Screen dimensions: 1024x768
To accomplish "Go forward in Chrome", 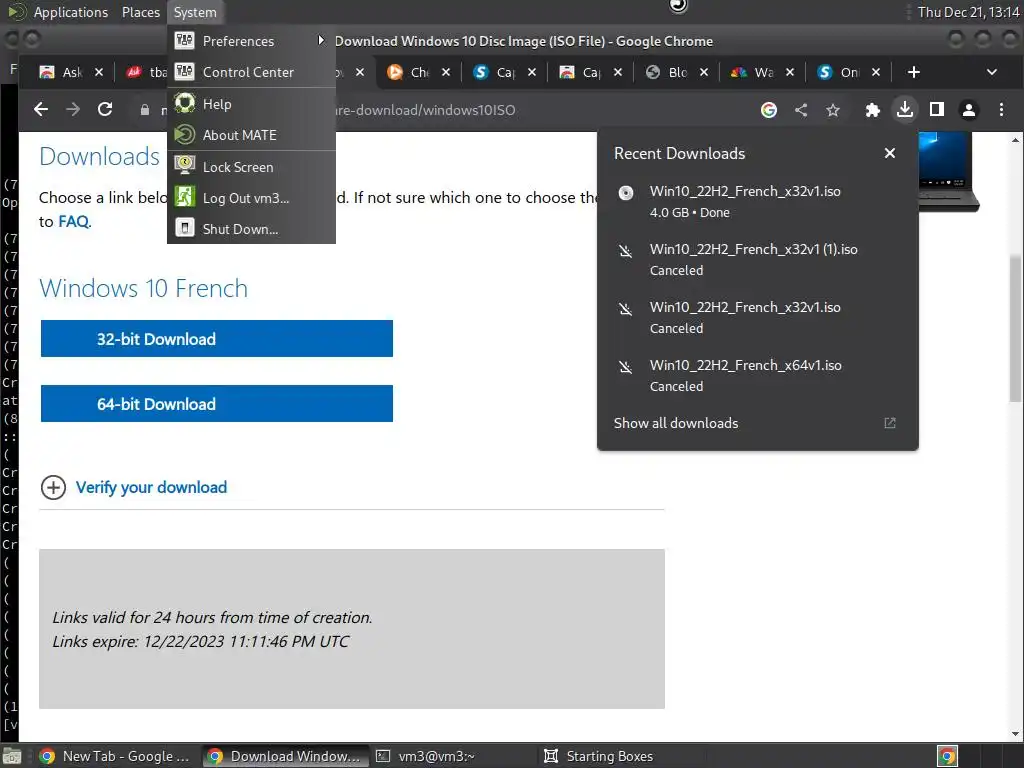I will pos(73,110).
